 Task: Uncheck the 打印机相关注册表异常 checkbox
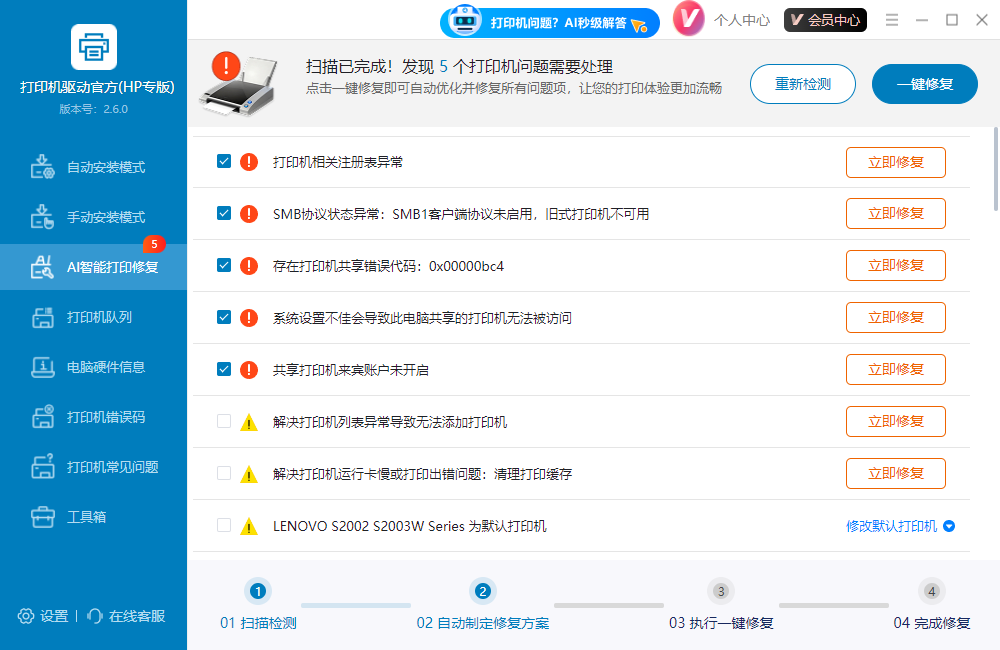tap(224, 161)
